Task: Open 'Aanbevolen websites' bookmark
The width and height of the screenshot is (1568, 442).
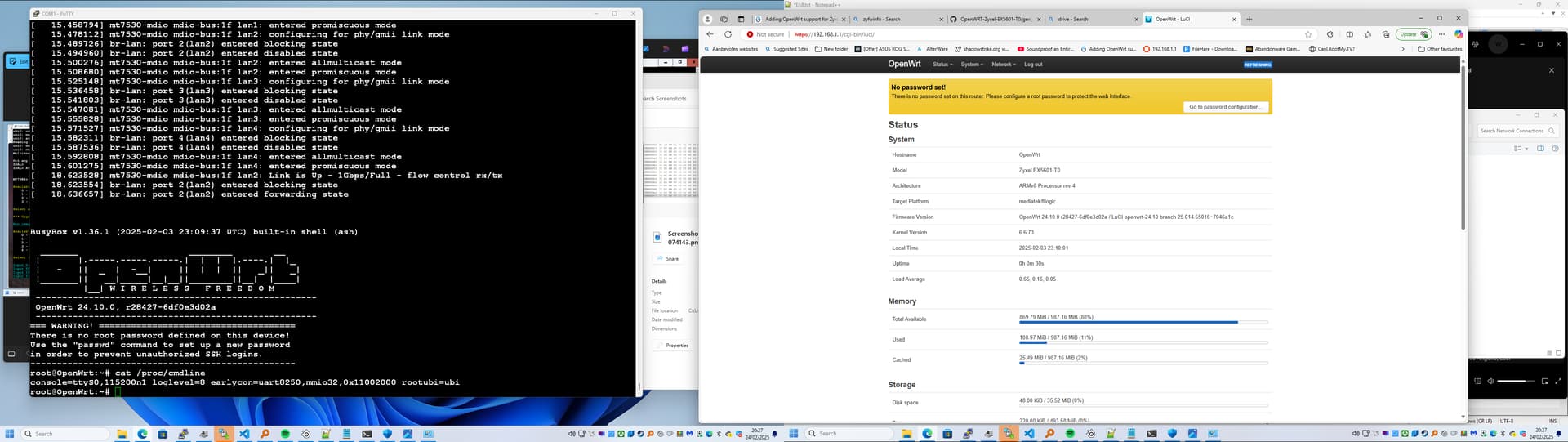Action: 731,49
